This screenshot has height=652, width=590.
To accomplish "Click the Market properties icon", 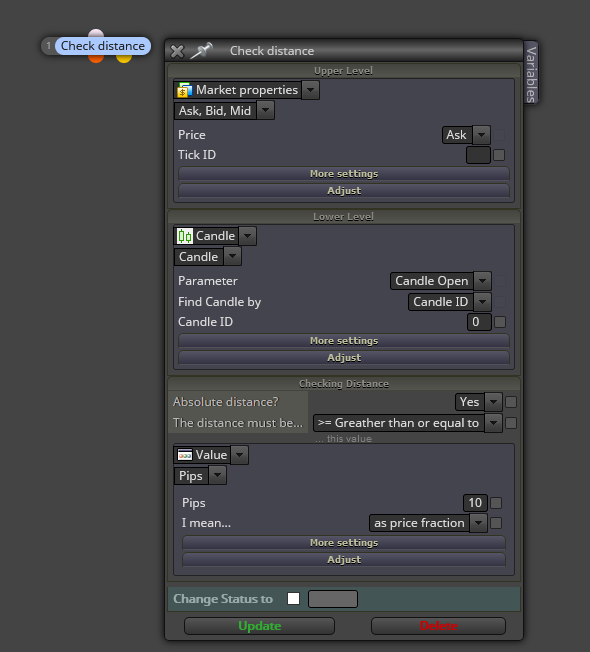I will tap(184, 90).
